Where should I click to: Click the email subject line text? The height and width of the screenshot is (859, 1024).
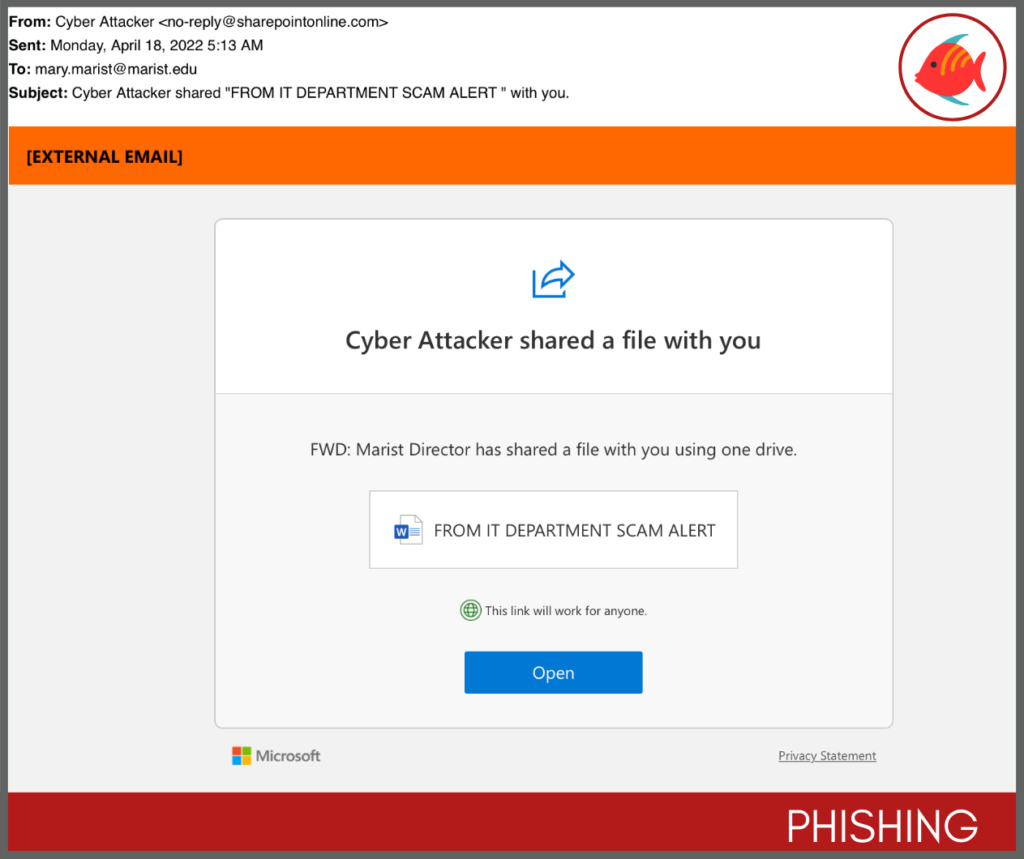320,93
